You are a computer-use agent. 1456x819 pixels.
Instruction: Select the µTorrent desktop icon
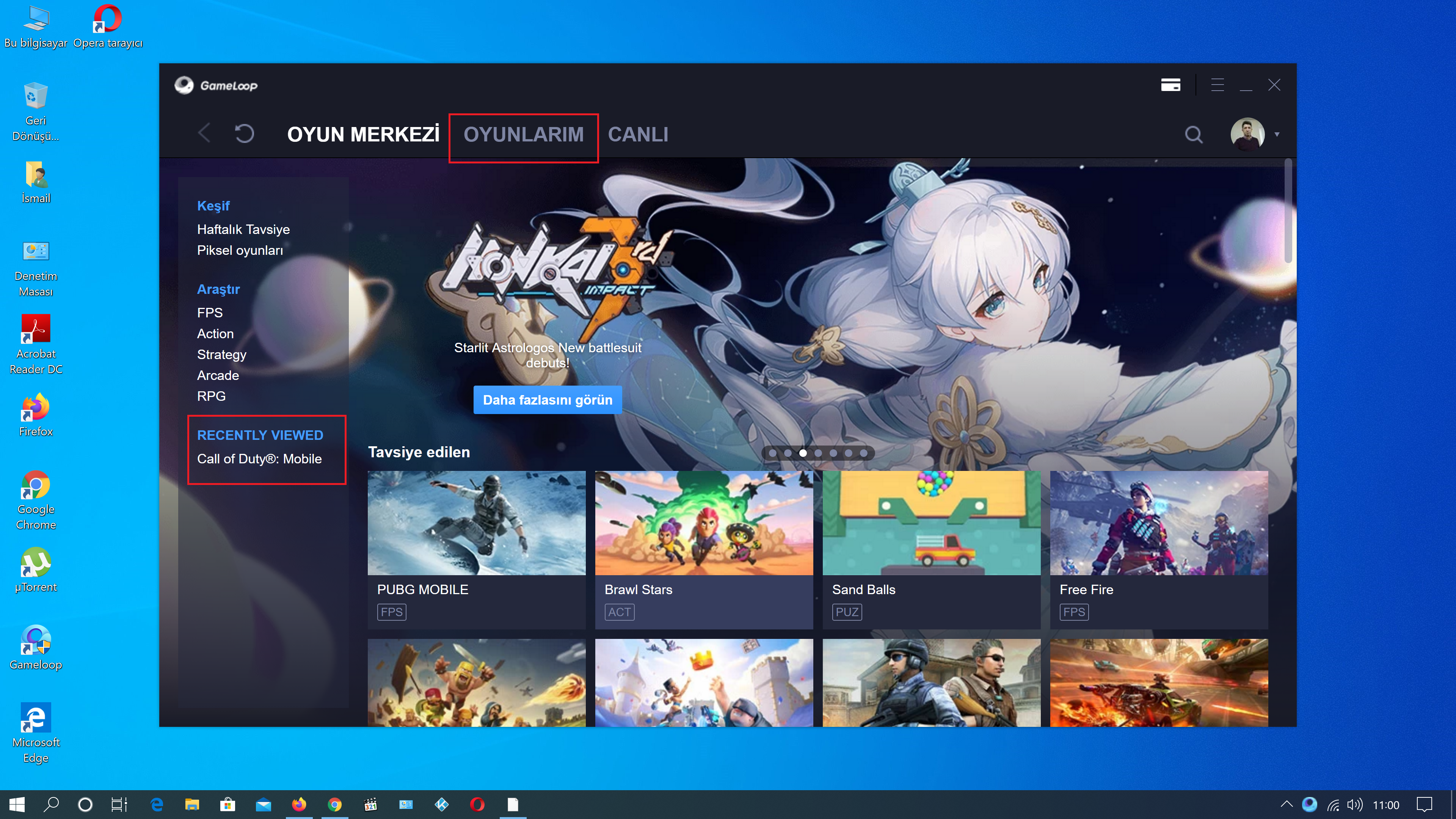click(x=36, y=570)
